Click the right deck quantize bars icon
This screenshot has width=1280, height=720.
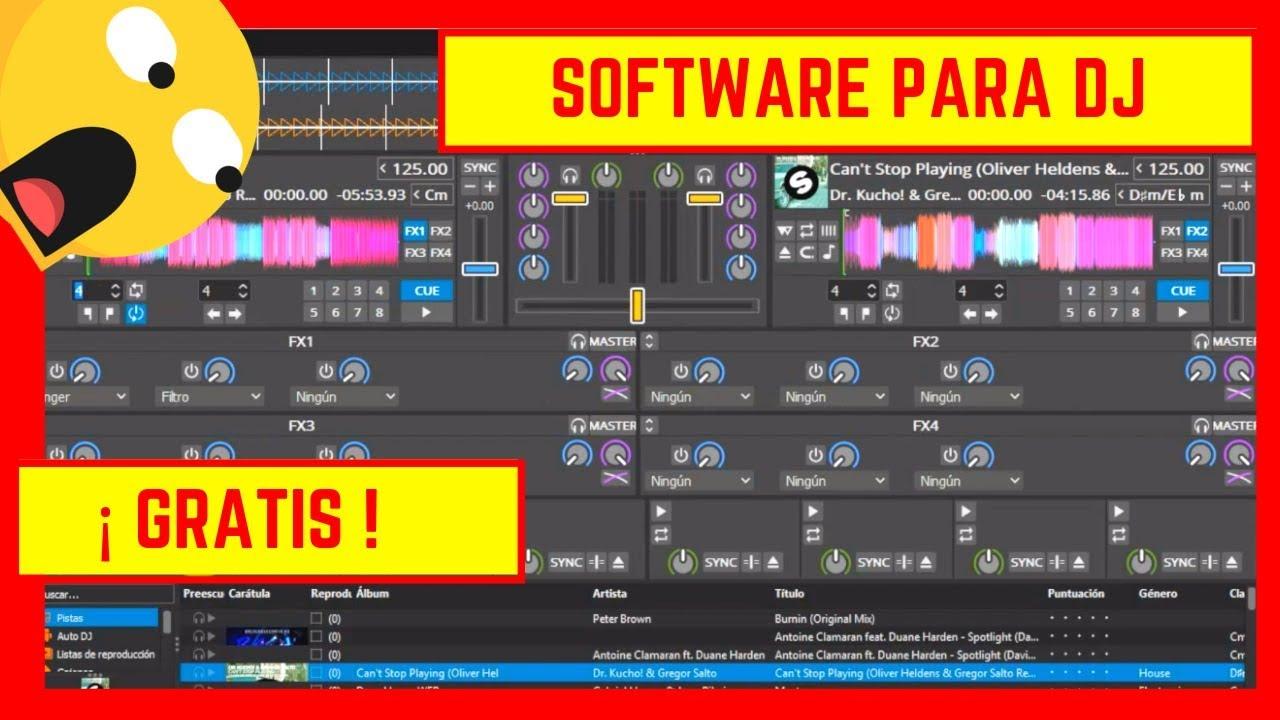(x=828, y=231)
